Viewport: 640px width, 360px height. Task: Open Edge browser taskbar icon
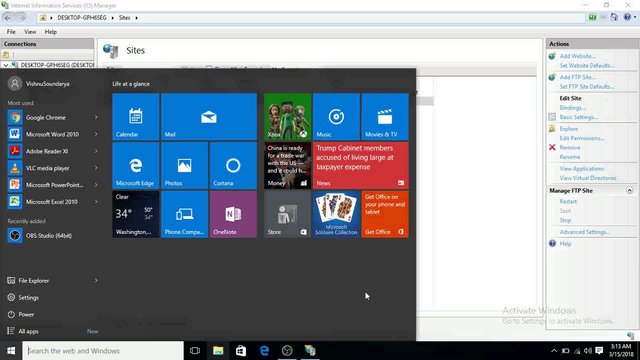264,351
